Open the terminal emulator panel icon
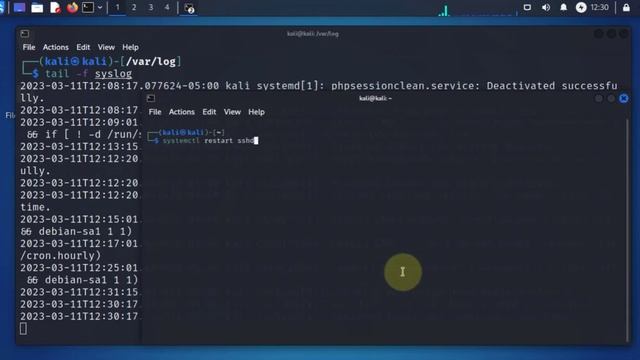 point(88,7)
